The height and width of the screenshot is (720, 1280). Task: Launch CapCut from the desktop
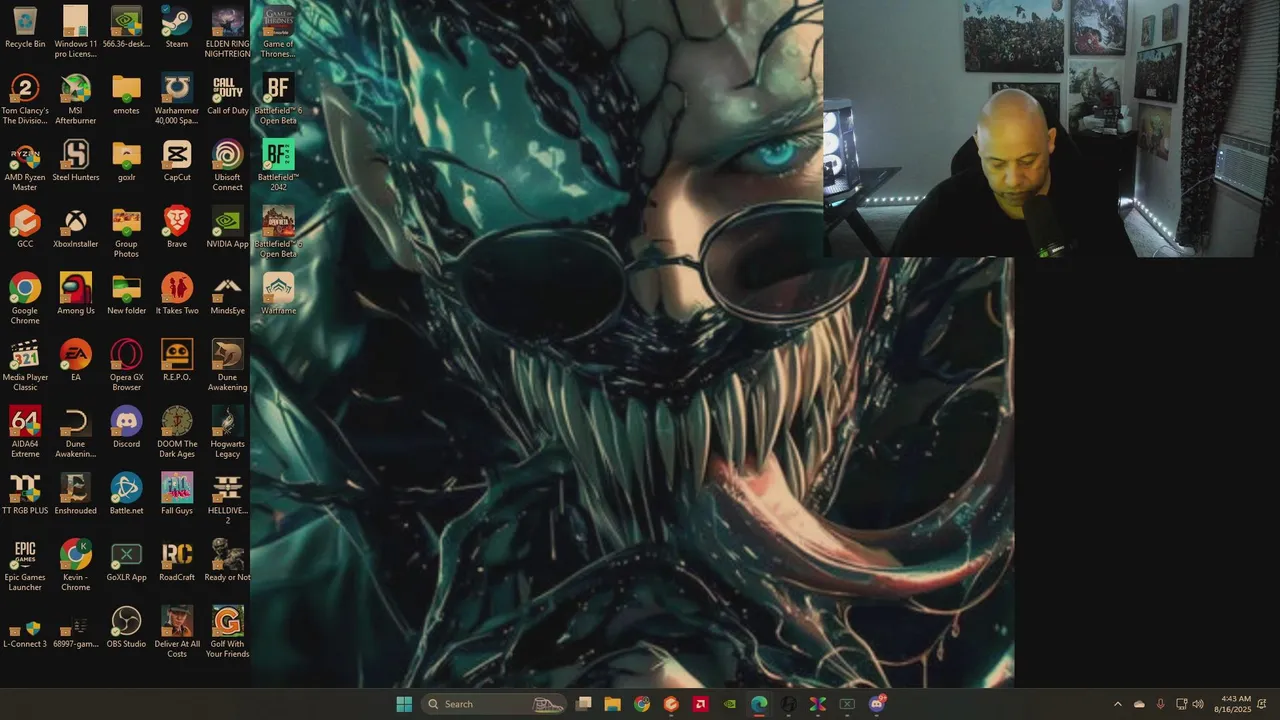tap(177, 161)
